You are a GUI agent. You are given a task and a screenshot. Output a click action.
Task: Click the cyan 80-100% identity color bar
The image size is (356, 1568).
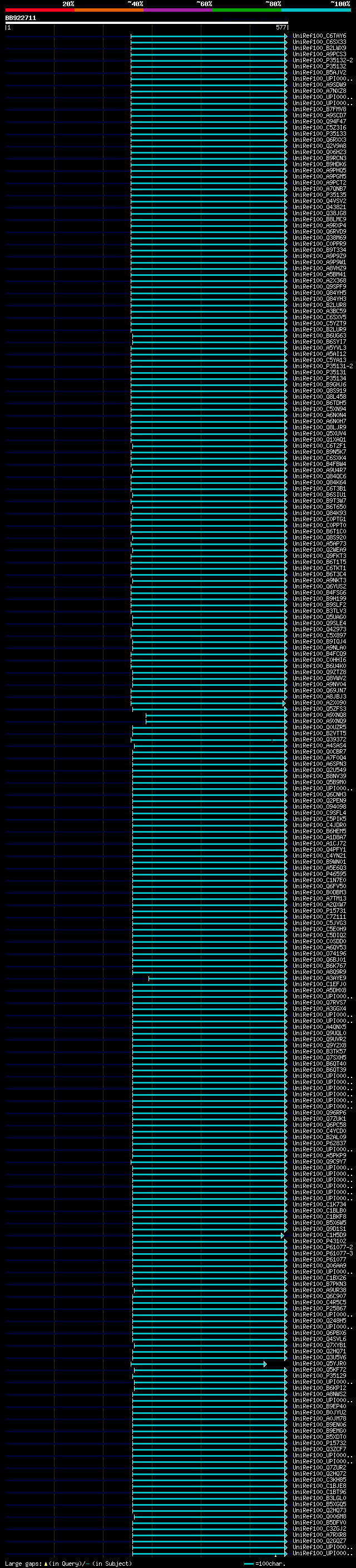point(316,10)
